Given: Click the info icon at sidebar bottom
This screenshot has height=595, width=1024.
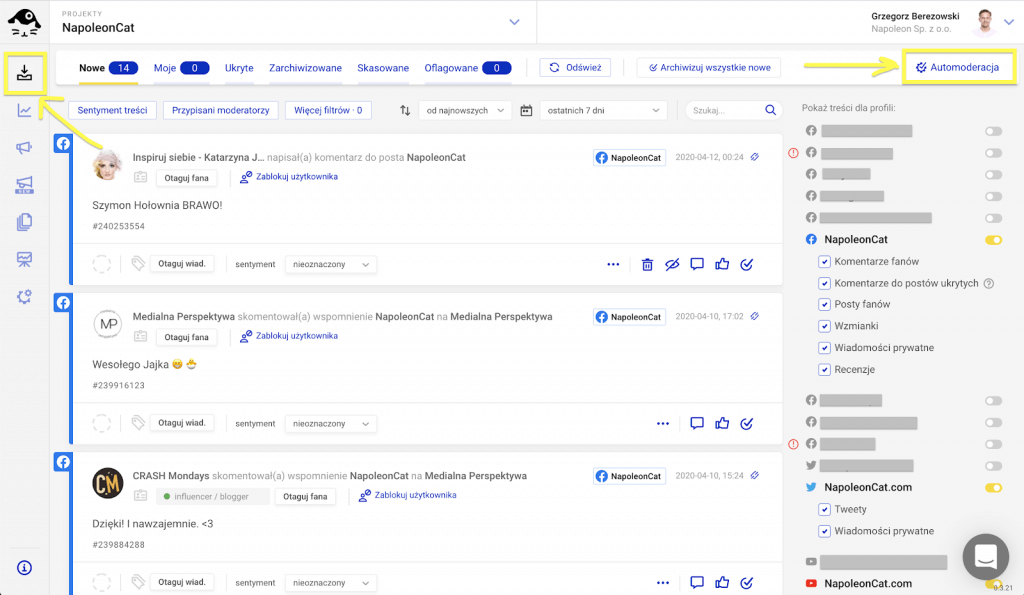Looking at the screenshot, I should pyautogui.click(x=24, y=568).
